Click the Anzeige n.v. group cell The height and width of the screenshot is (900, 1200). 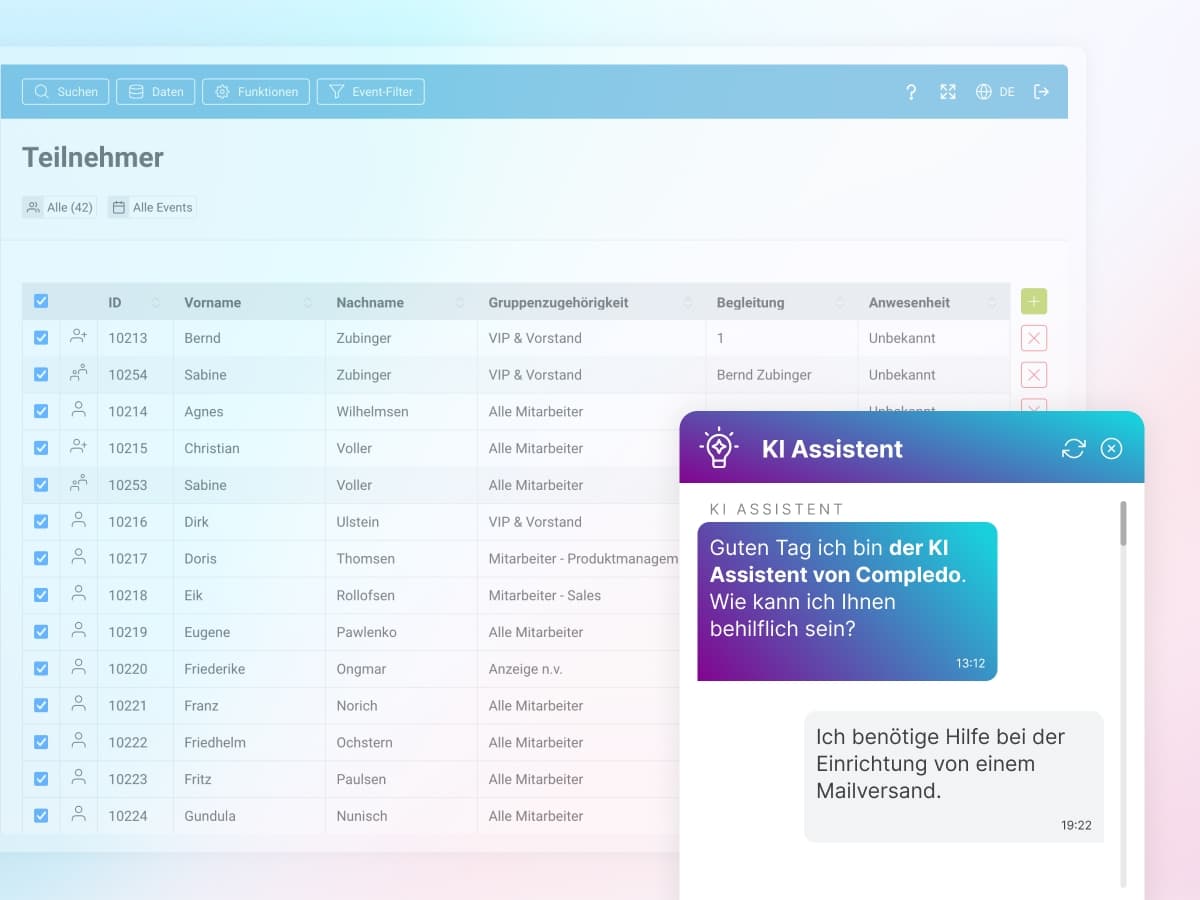click(526, 669)
